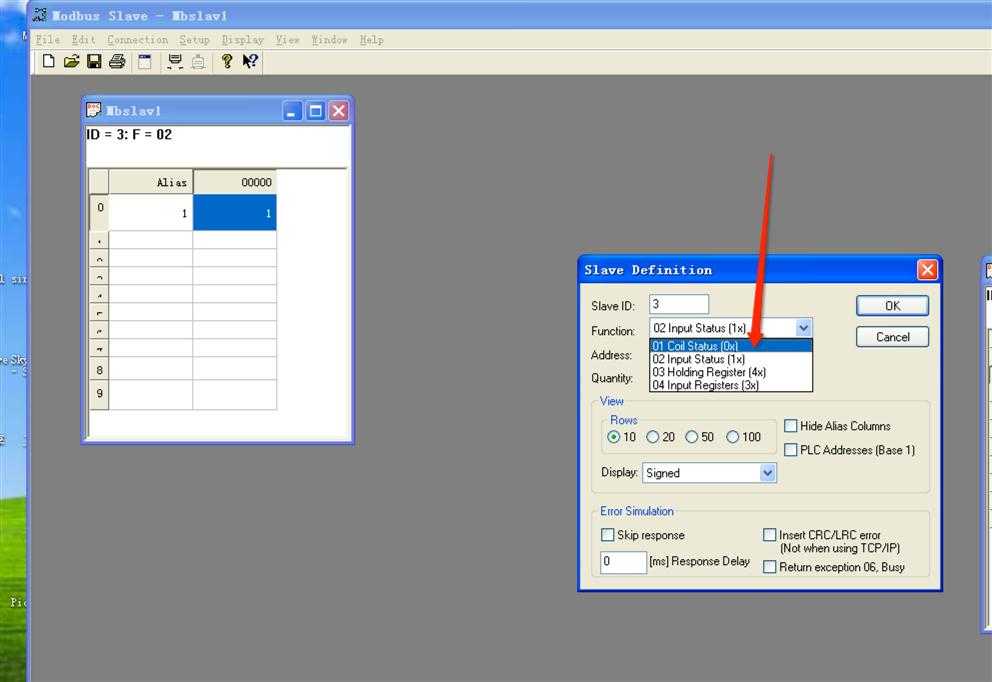Image resolution: width=992 pixels, height=682 pixels.
Task: Select row header 8 in Mbslav1
Action: [99, 370]
